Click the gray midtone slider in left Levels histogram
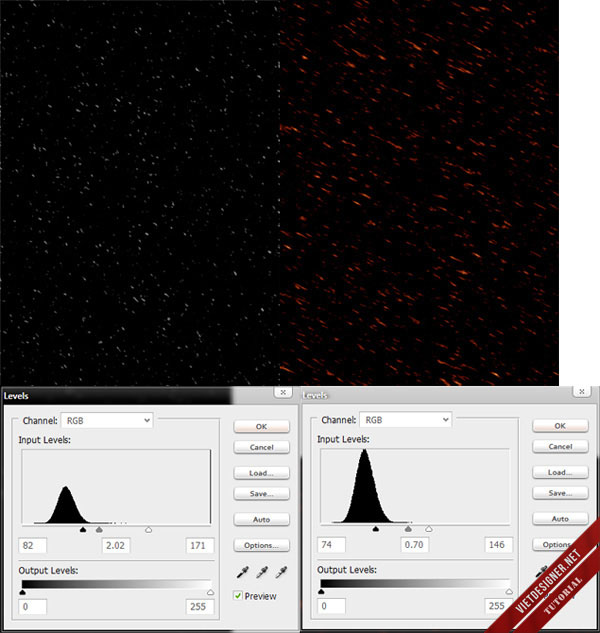Viewport: 600px width, 633px height. coord(99,530)
